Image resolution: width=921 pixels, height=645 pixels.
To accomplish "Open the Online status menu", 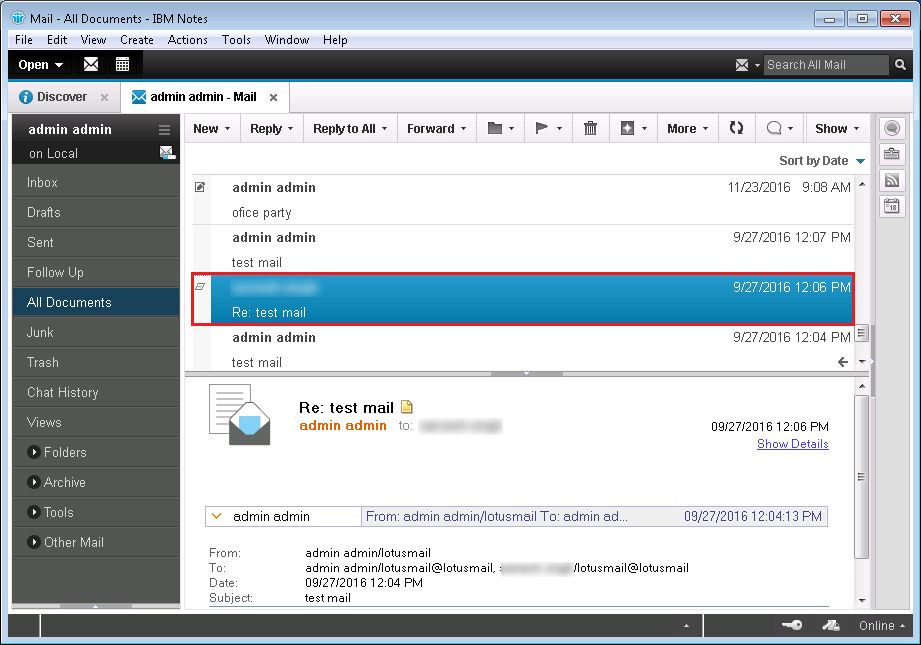I will tap(881, 626).
